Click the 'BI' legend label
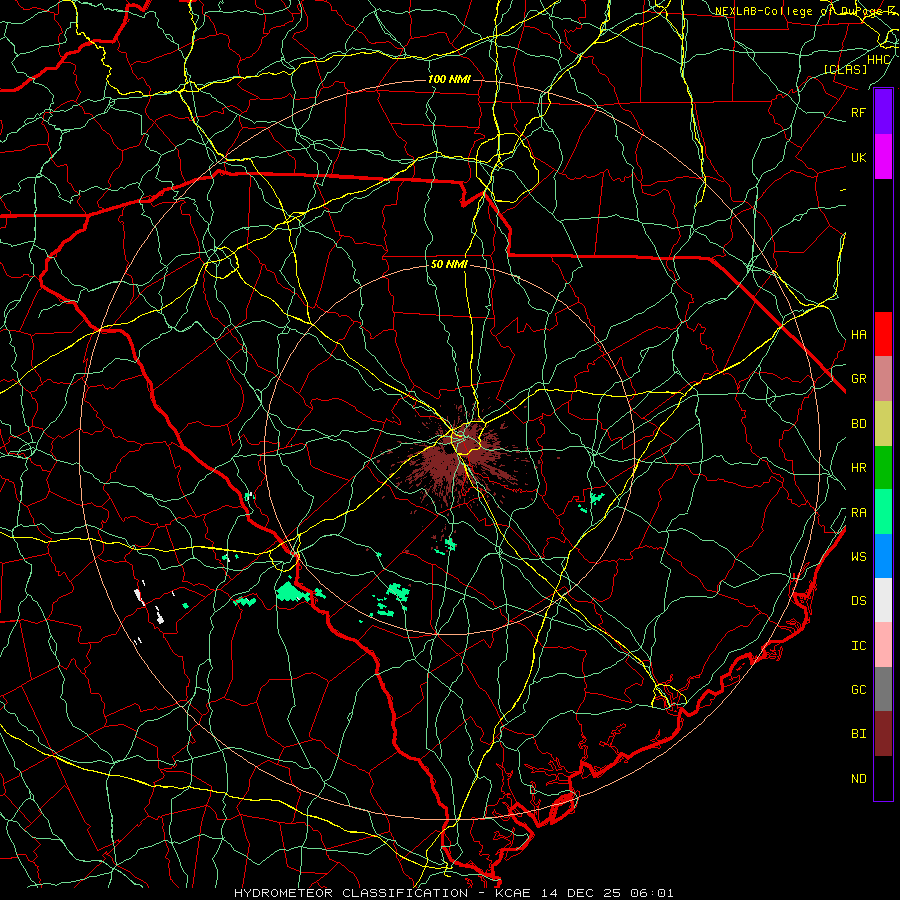Image resolution: width=900 pixels, height=900 pixels. point(858,734)
